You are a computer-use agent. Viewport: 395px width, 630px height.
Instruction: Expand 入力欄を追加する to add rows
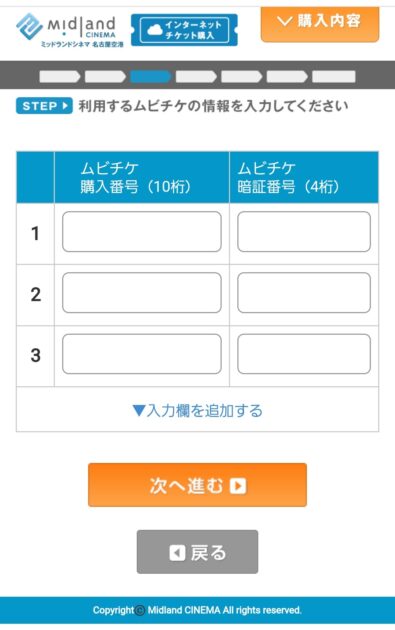pos(197,411)
